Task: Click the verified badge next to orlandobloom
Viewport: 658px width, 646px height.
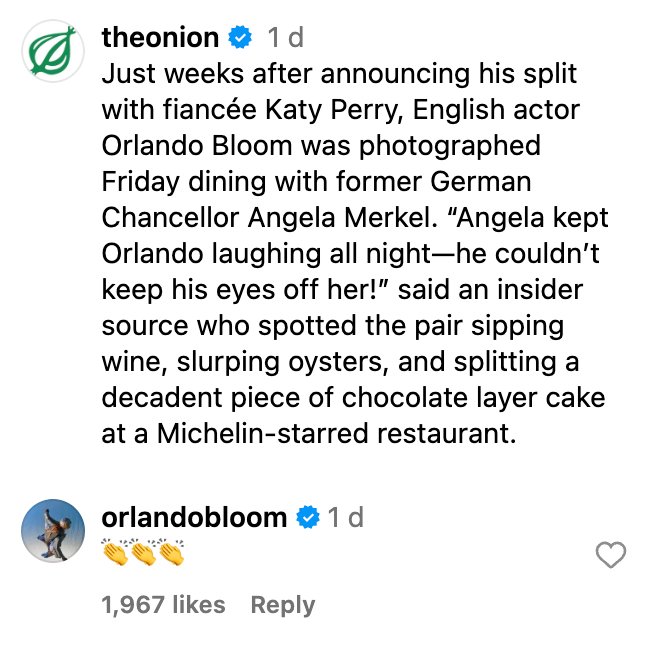Action: (x=308, y=517)
